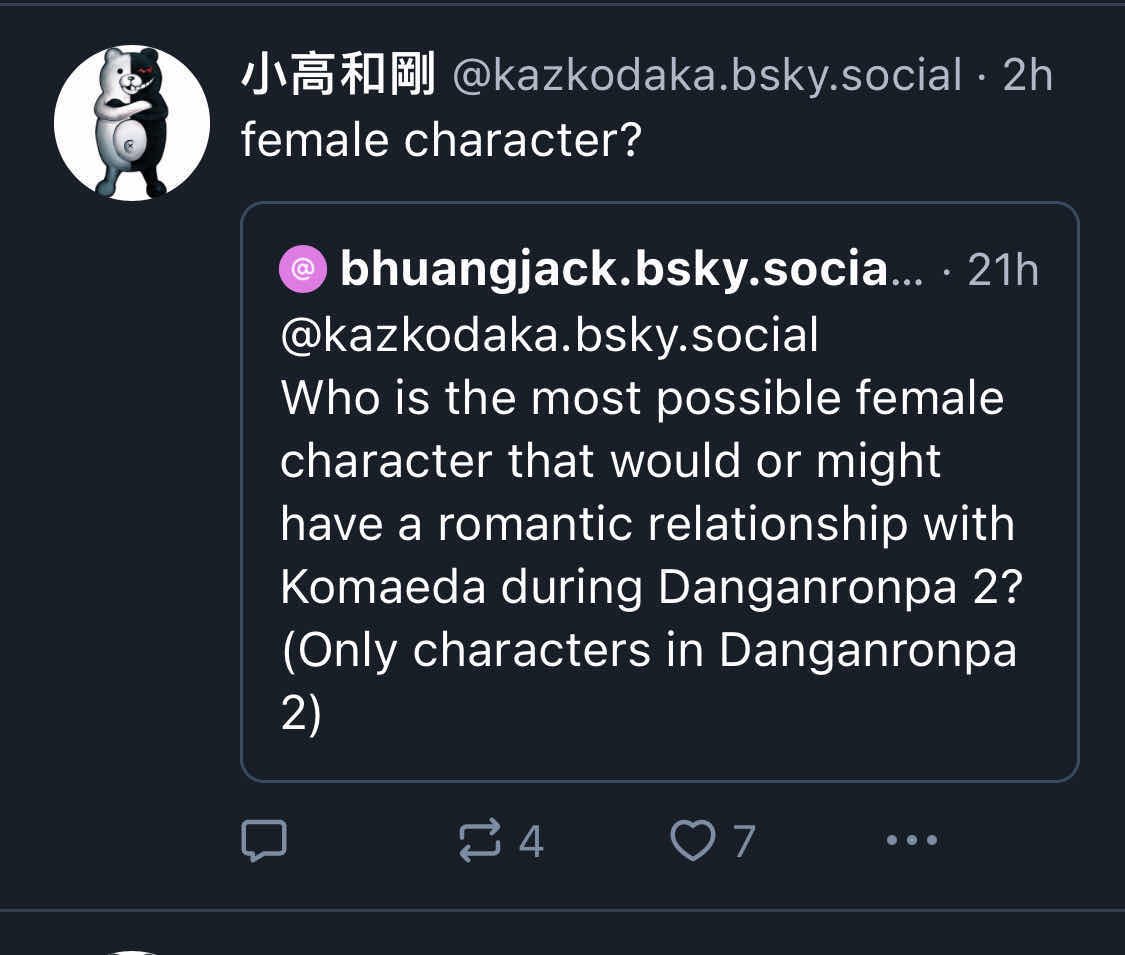Click the @kazkodaka.bsky.social handle beside the display name

pos(707,76)
